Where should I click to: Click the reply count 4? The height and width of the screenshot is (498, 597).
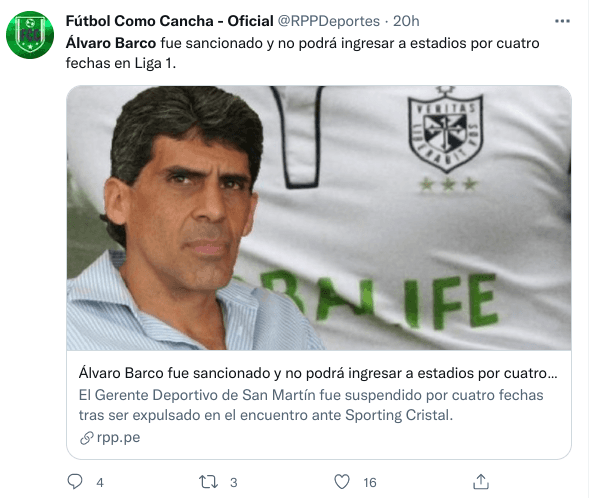tap(100, 483)
